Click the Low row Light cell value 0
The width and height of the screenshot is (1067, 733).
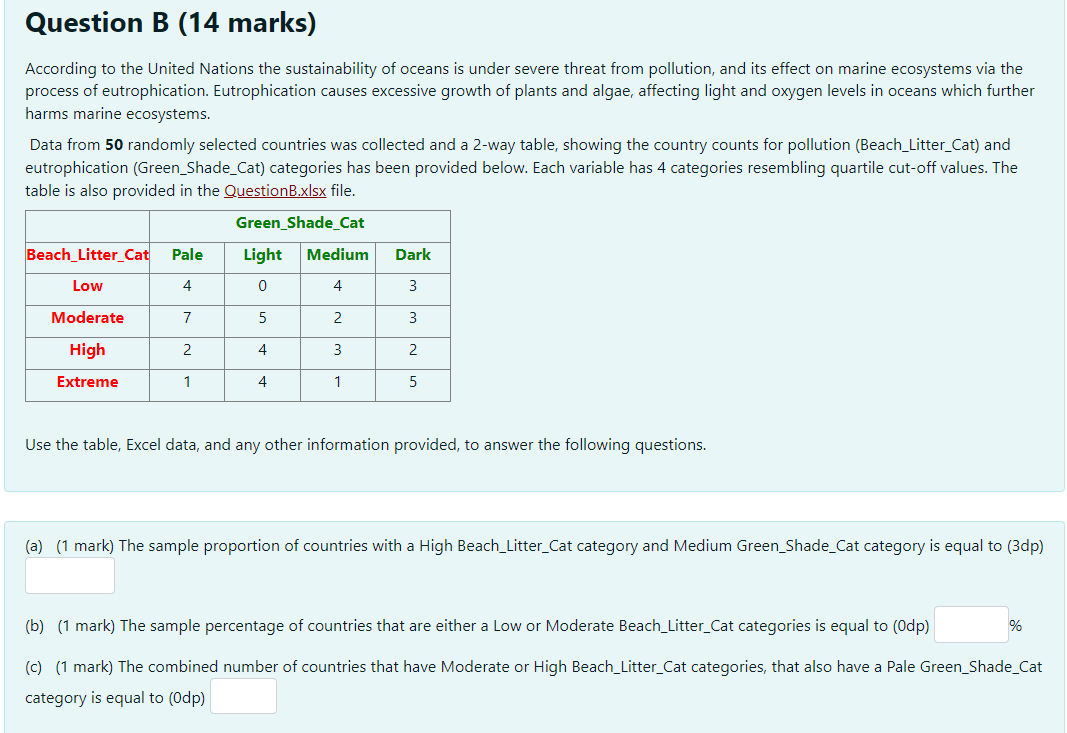tap(263, 287)
